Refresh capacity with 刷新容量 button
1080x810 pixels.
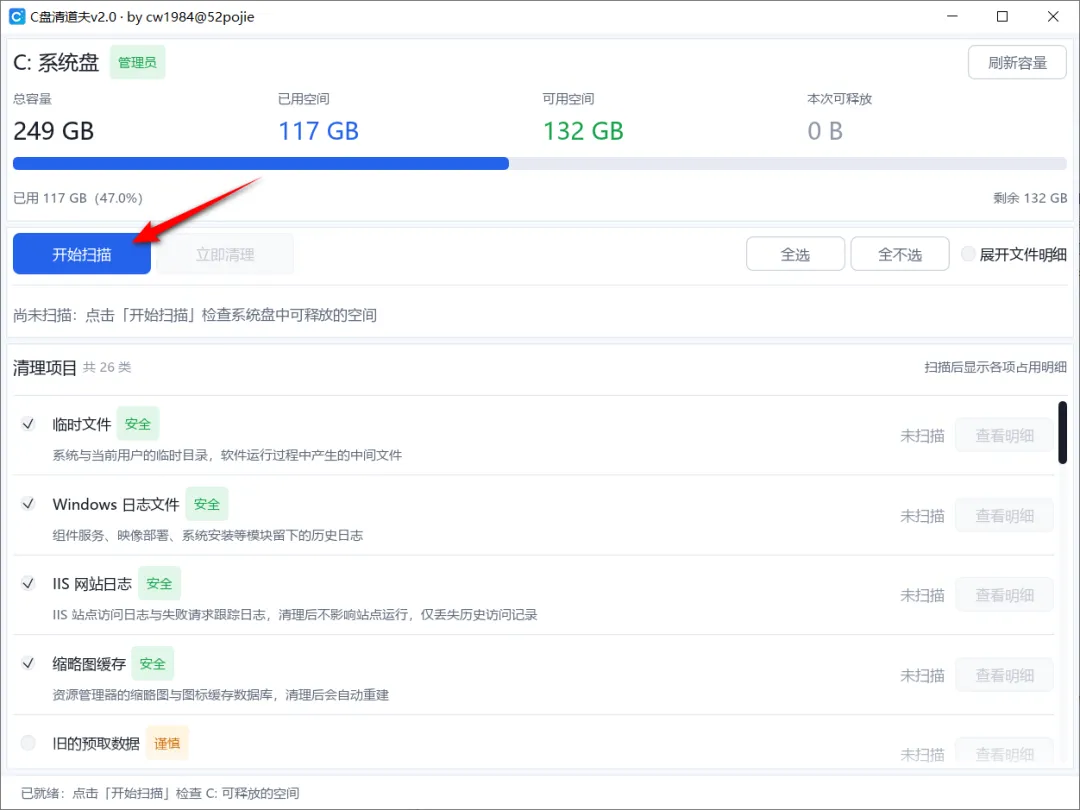point(1017,63)
